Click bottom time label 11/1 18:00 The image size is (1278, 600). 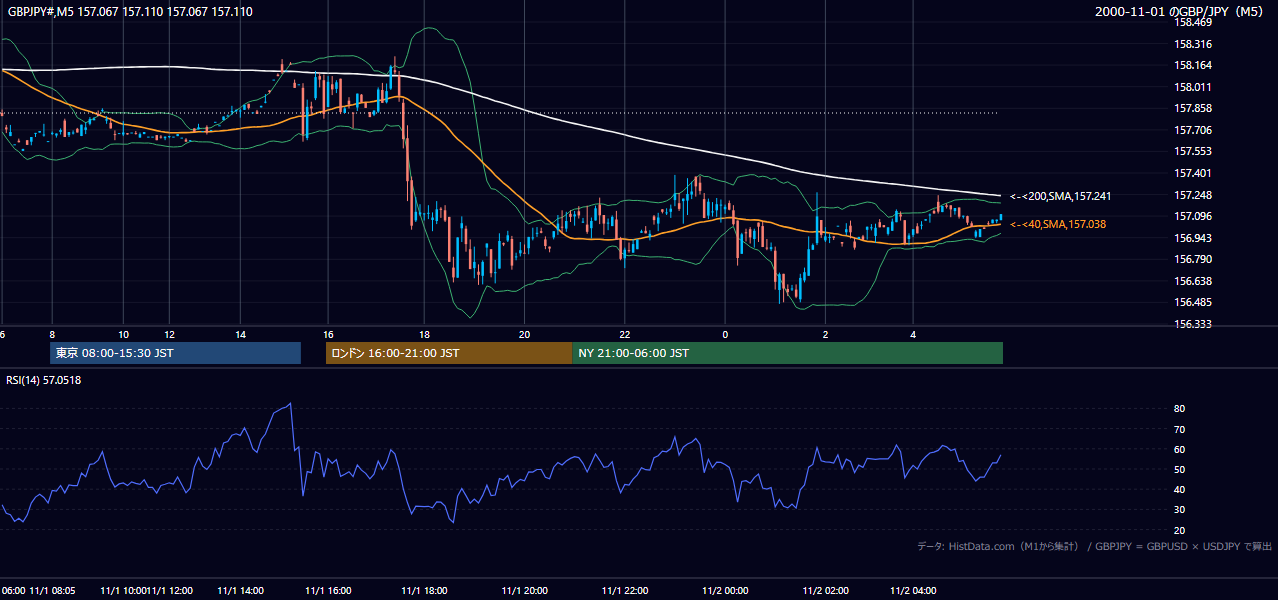(425, 591)
